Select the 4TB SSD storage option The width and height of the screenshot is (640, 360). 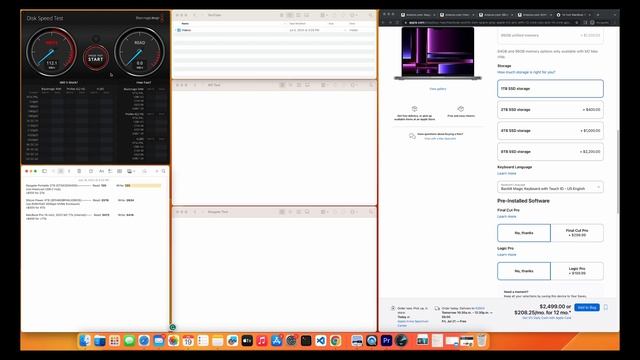pyautogui.click(x=550, y=131)
